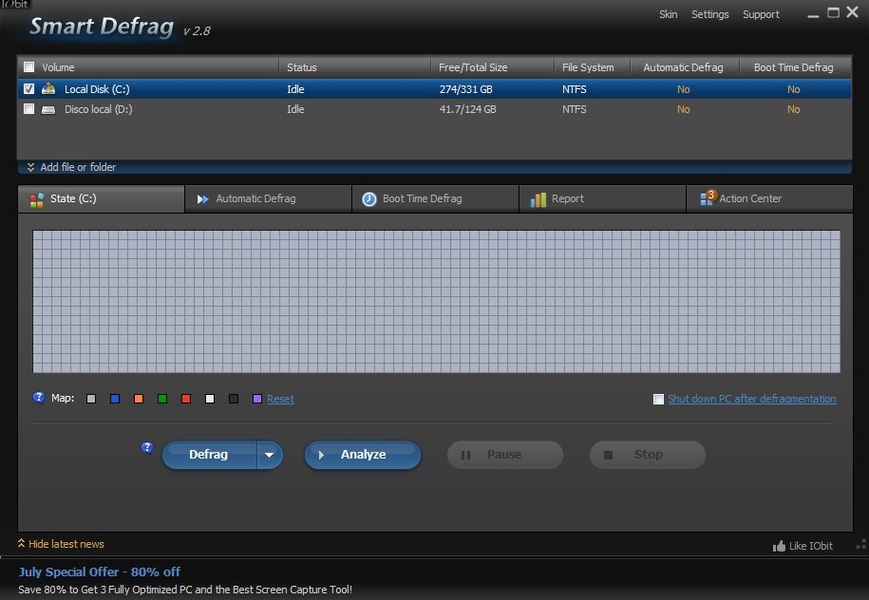Open the Defrag button dropdown arrow
Viewport: 869px width, 600px height.
269,455
